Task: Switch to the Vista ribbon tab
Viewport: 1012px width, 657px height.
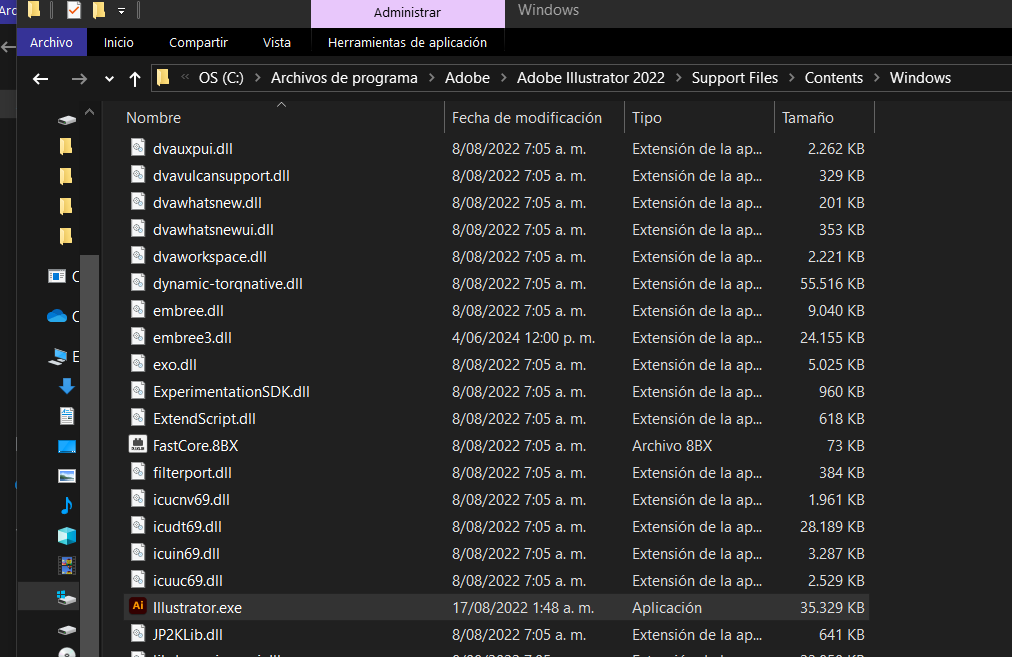Action: (x=276, y=43)
